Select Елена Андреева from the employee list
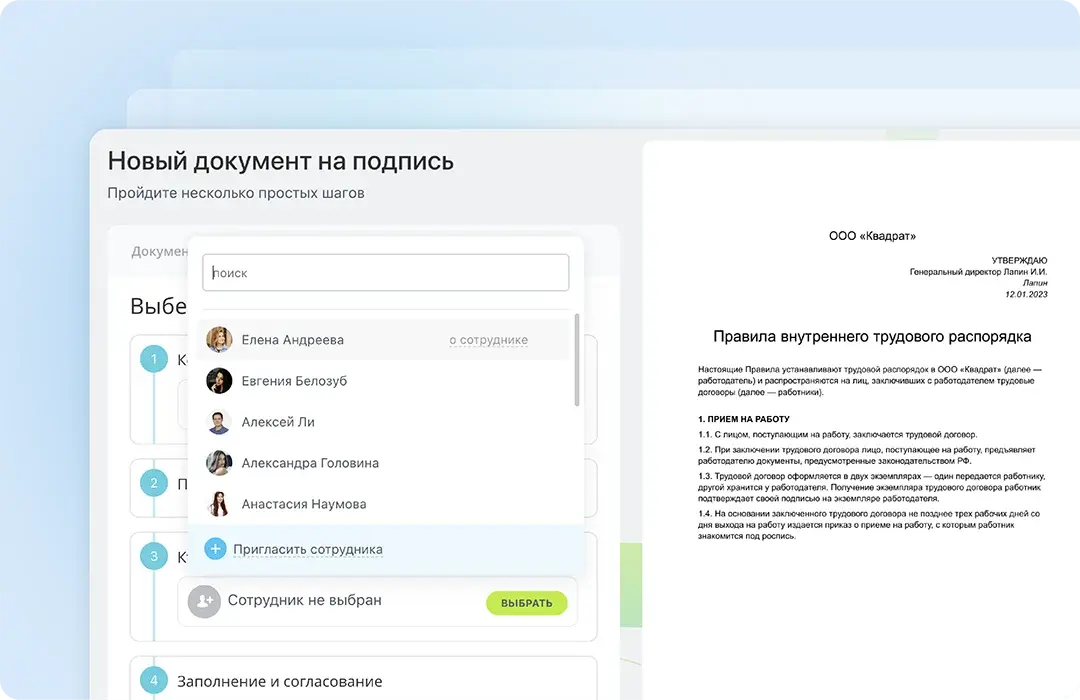The image size is (1080, 700). (x=384, y=340)
